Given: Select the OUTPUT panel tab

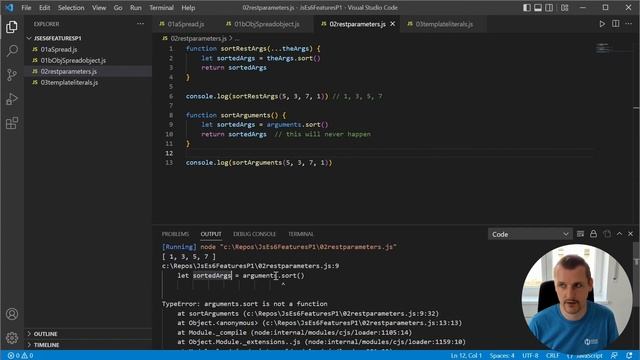Looking at the screenshot, I should point(211,234).
